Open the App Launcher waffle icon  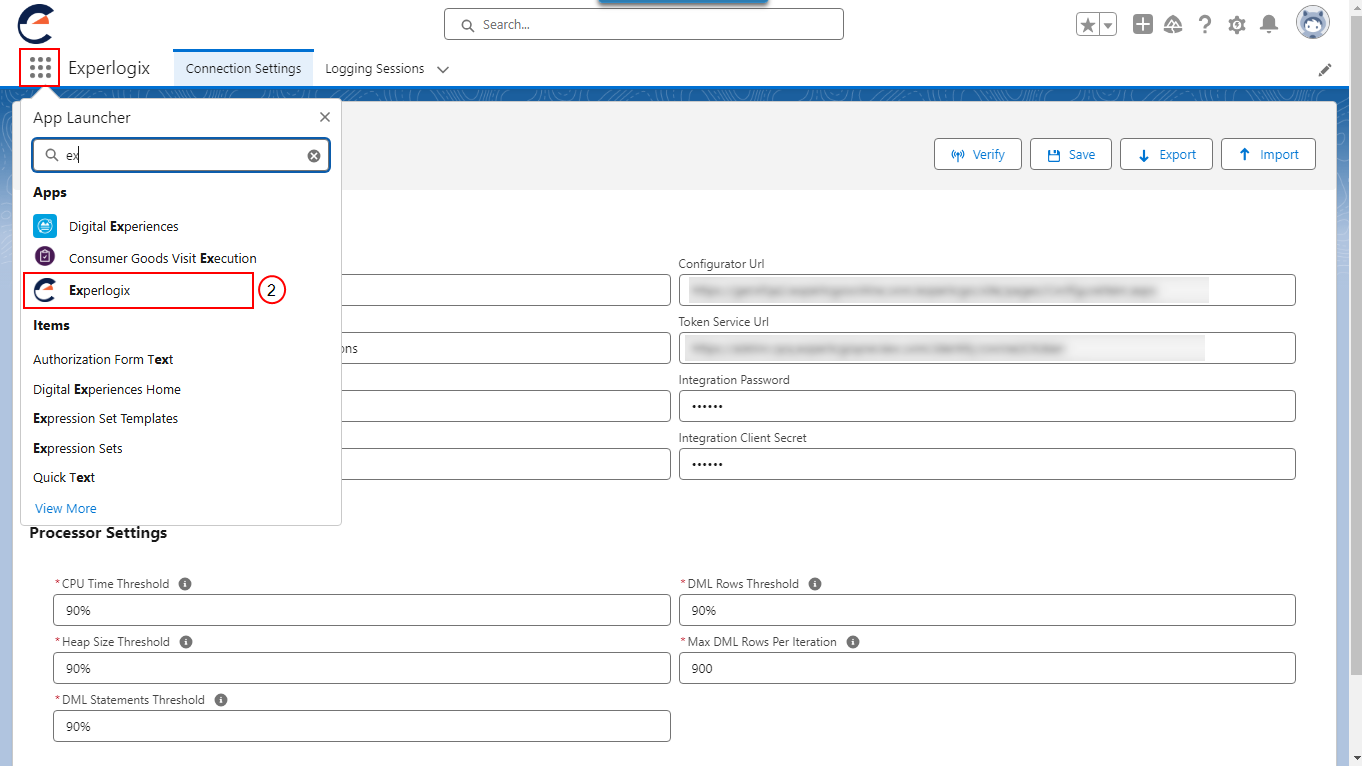pyautogui.click(x=40, y=68)
